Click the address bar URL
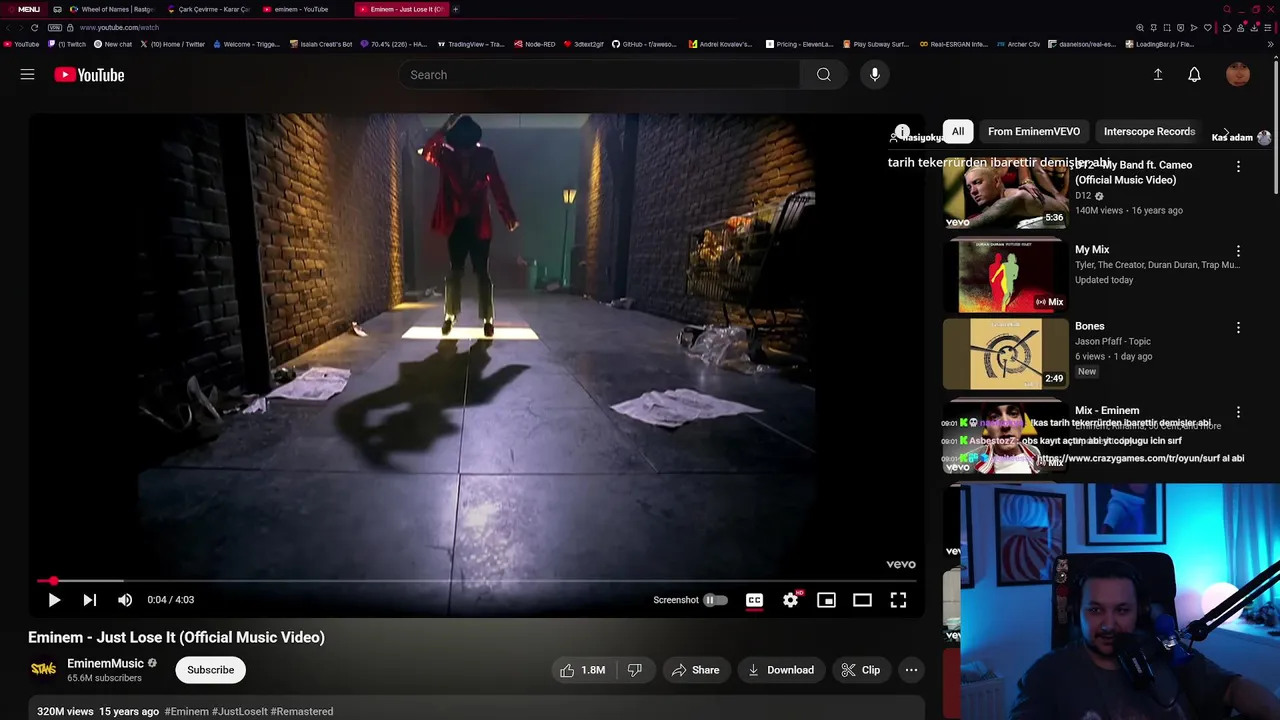This screenshot has height=720, width=1280. (x=119, y=28)
